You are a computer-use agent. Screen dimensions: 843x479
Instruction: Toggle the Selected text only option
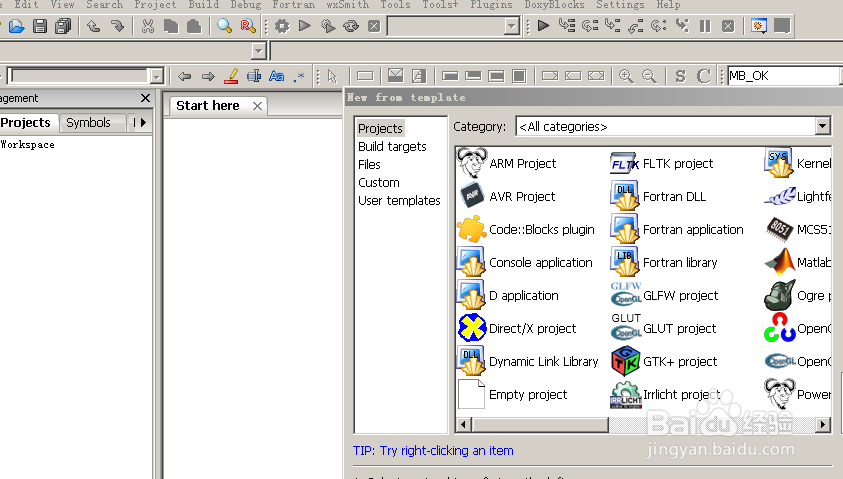(x=254, y=76)
